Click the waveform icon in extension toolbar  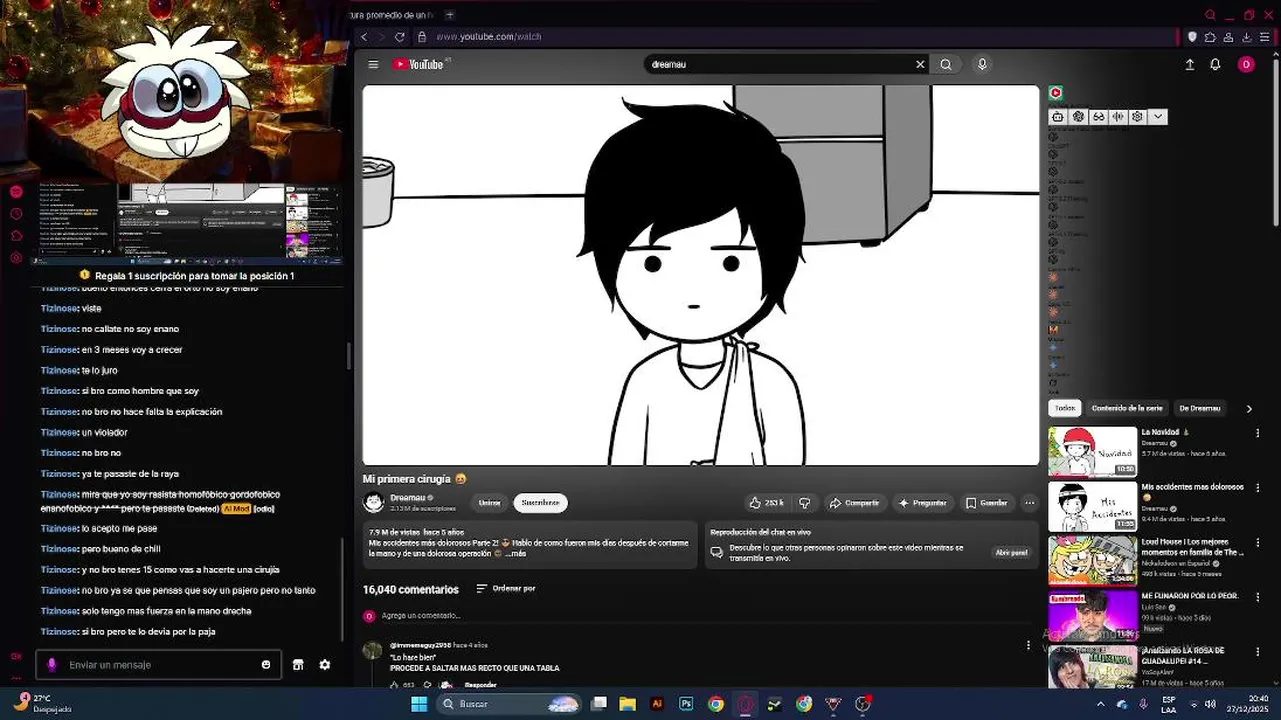pyautogui.click(x=1118, y=117)
